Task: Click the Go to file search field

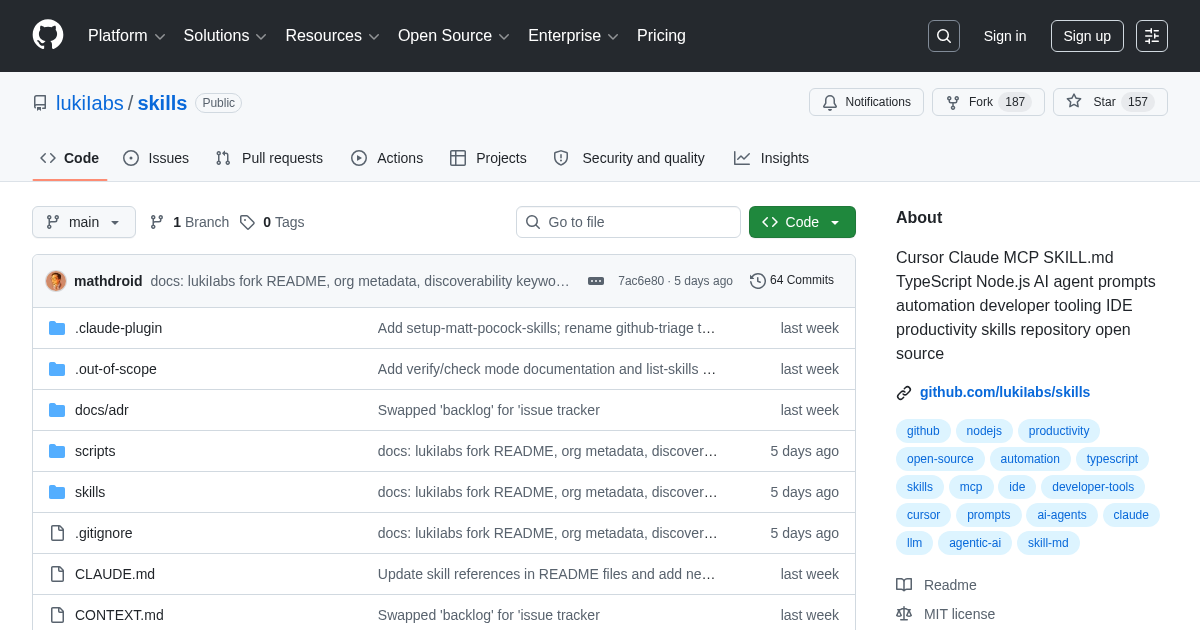Action: [628, 222]
